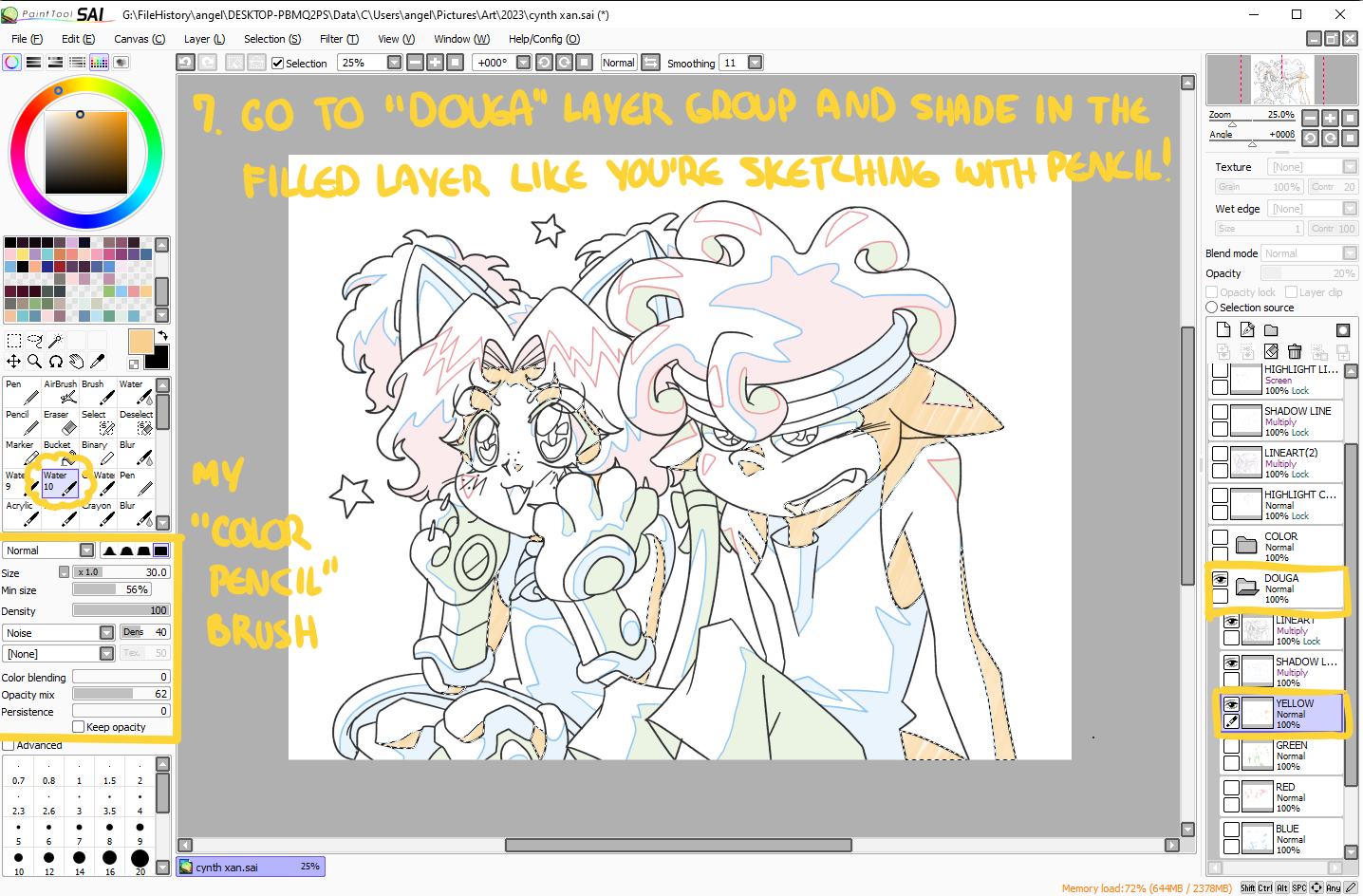Select the Eraser brush tool

point(60,422)
